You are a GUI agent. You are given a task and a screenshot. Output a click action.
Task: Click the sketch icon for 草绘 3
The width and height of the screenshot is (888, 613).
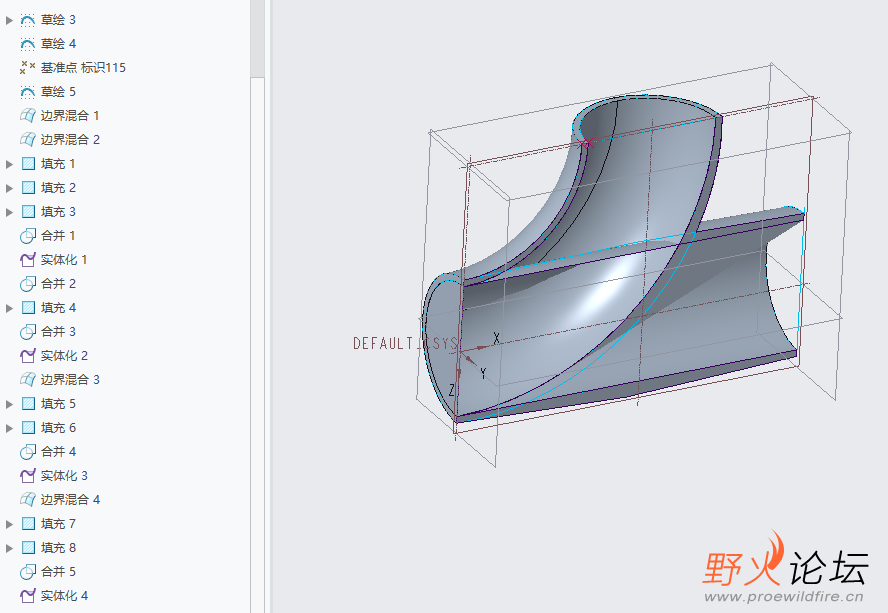click(x=27, y=20)
